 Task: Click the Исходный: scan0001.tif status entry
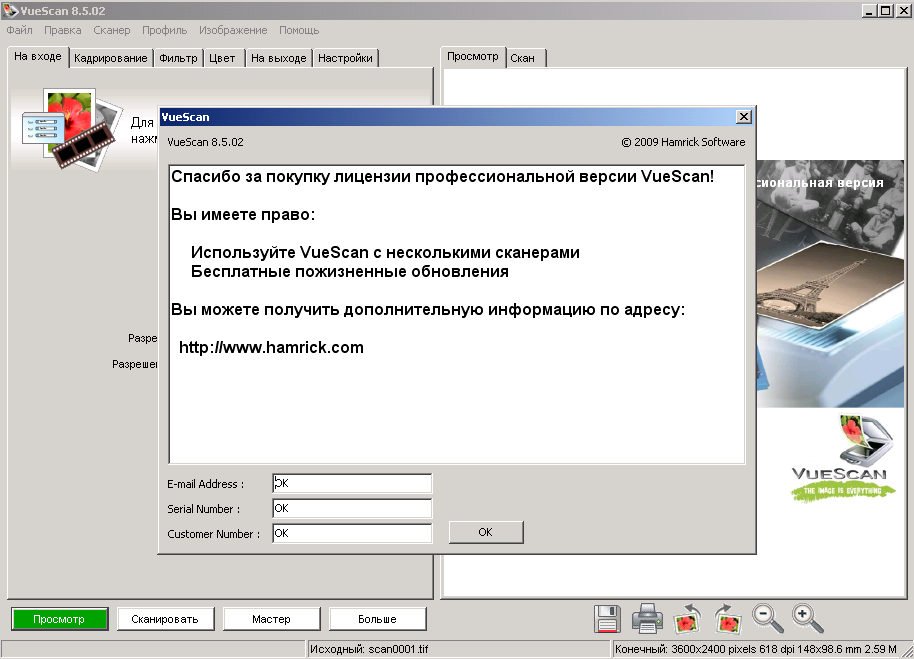[369, 649]
